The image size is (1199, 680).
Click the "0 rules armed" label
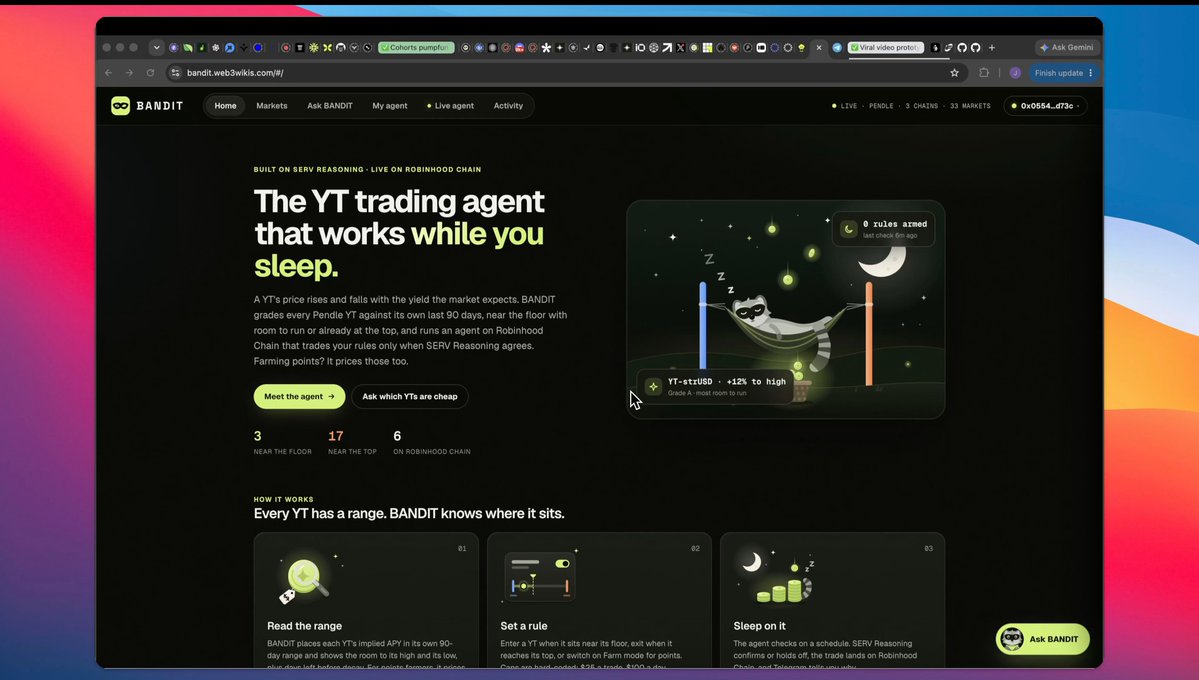[x=895, y=224]
